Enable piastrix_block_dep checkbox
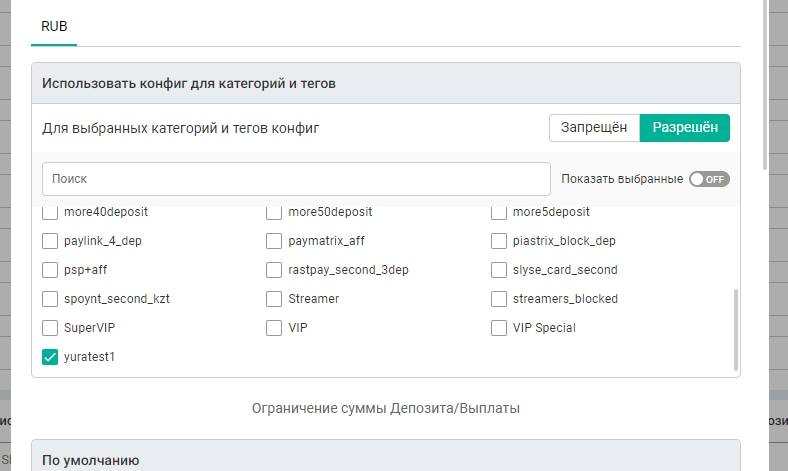 (499, 241)
